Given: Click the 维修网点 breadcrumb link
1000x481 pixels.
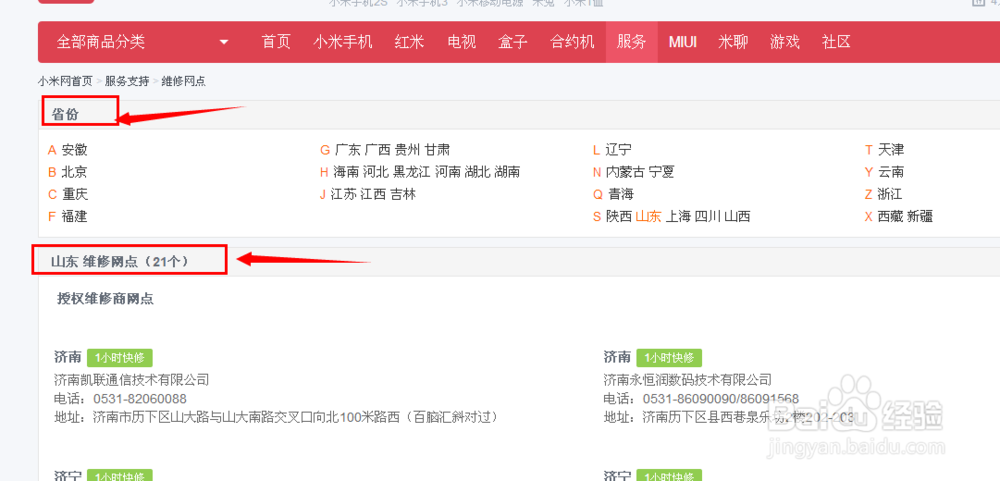Looking at the screenshot, I should [184, 81].
